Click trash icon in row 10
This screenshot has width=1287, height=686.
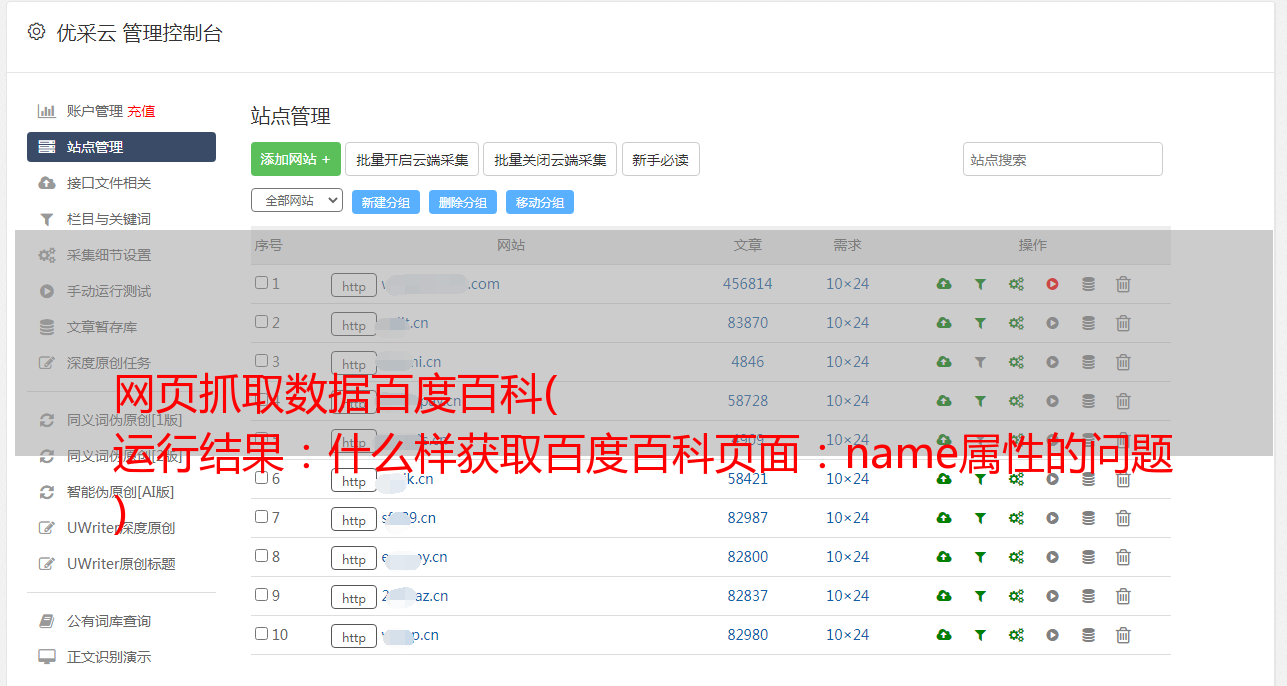[x=1123, y=635]
